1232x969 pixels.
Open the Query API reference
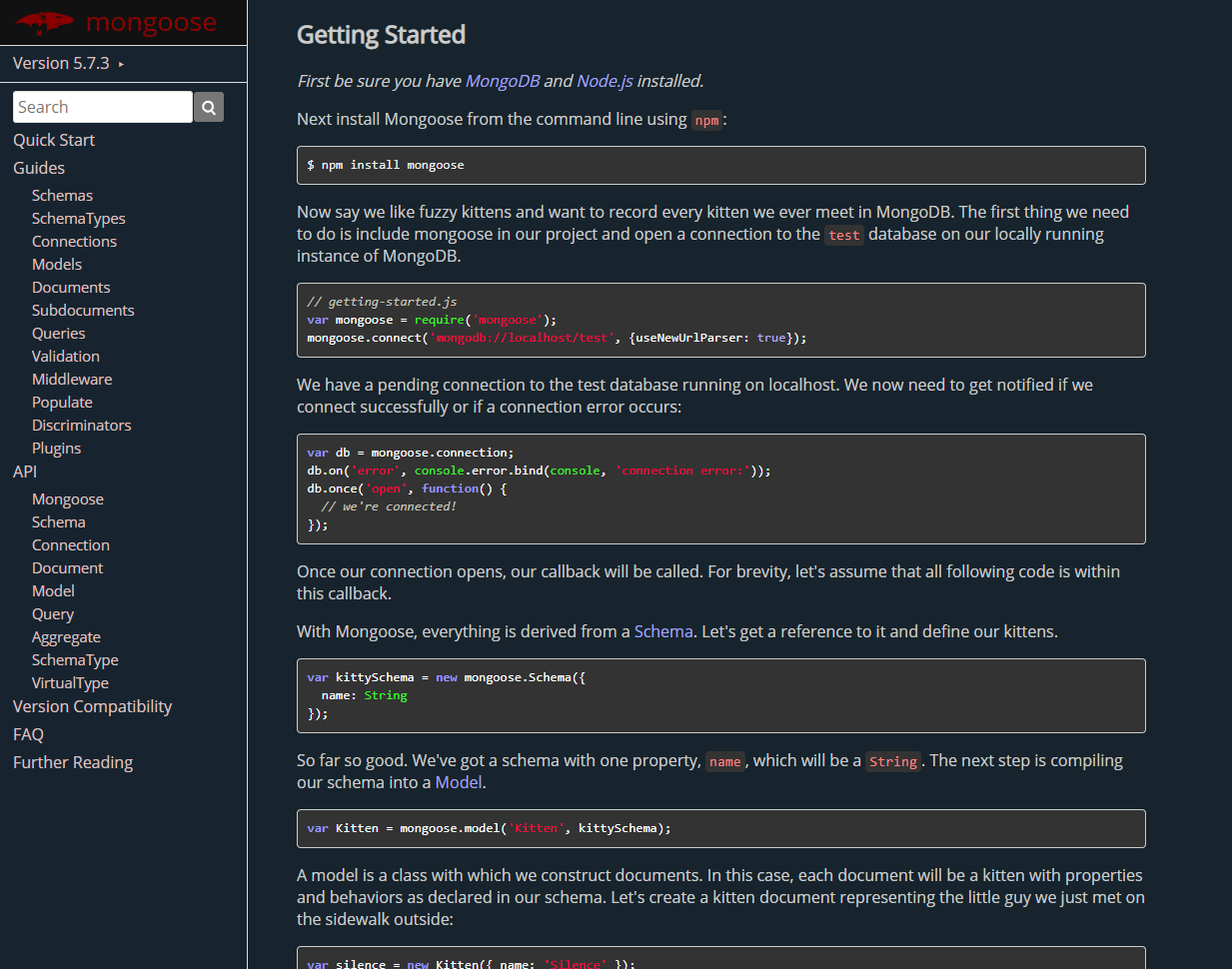click(x=53, y=614)
